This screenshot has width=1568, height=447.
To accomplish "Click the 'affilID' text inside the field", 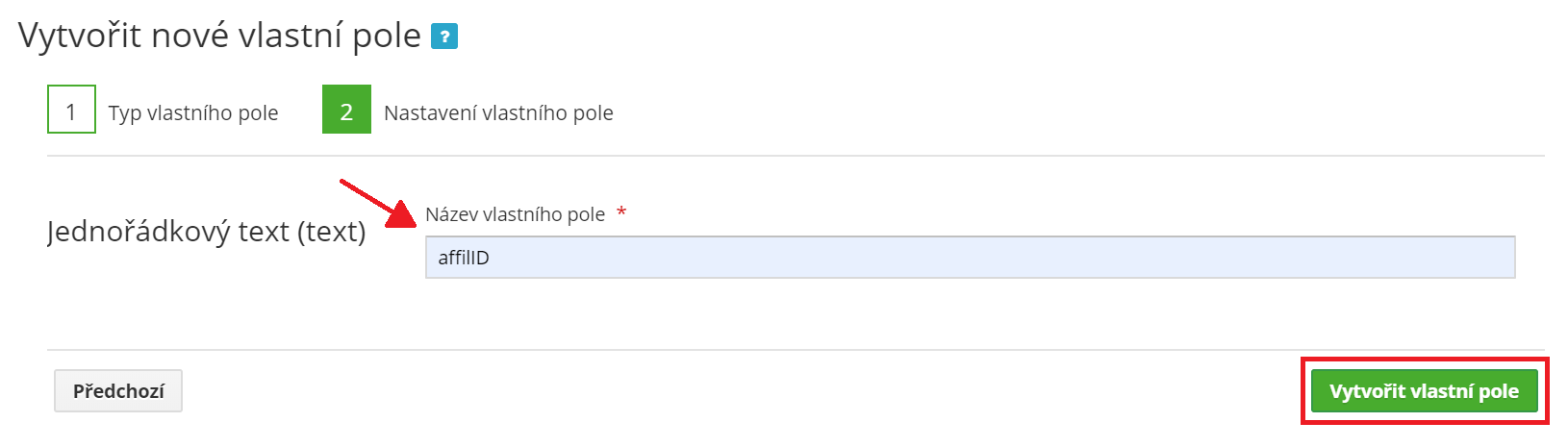I will tap(464, 258).
